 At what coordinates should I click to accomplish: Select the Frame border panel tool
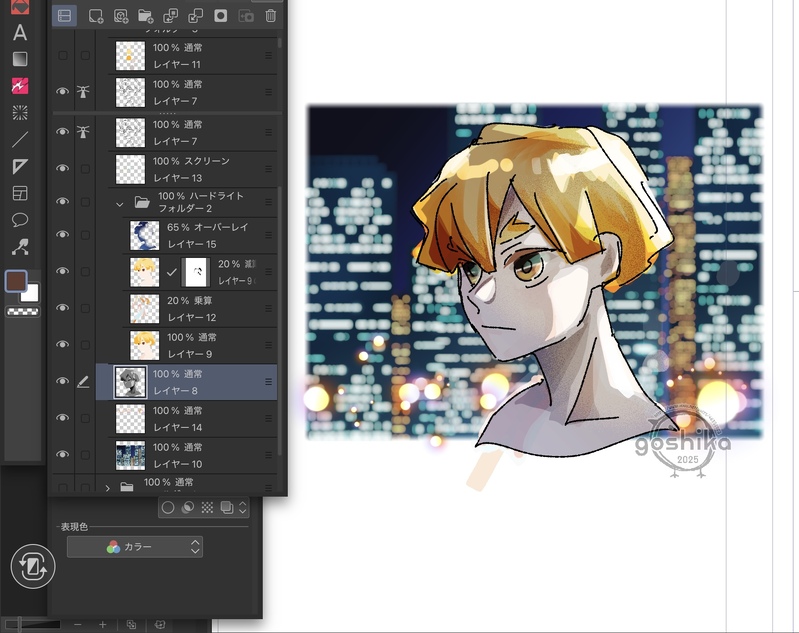pos(20,193)
